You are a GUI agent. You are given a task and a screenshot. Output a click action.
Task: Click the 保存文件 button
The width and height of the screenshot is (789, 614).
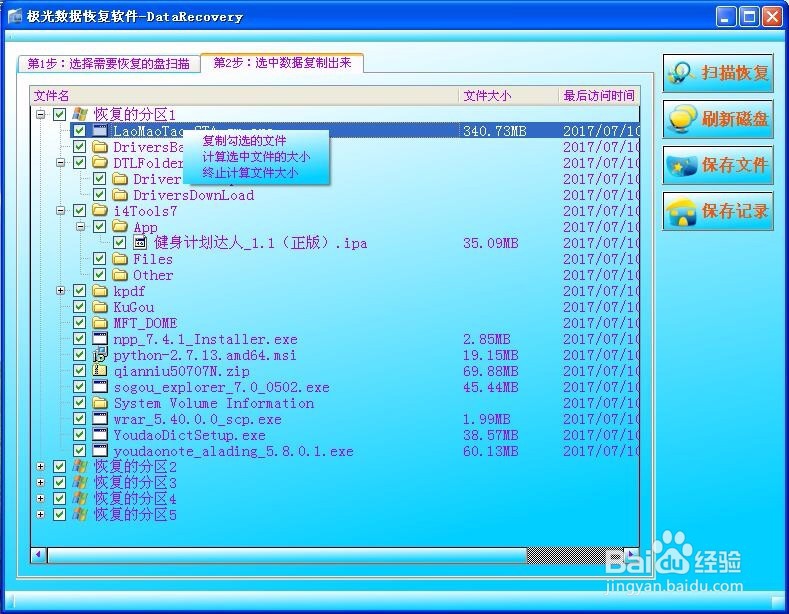(x=718, y=165)
